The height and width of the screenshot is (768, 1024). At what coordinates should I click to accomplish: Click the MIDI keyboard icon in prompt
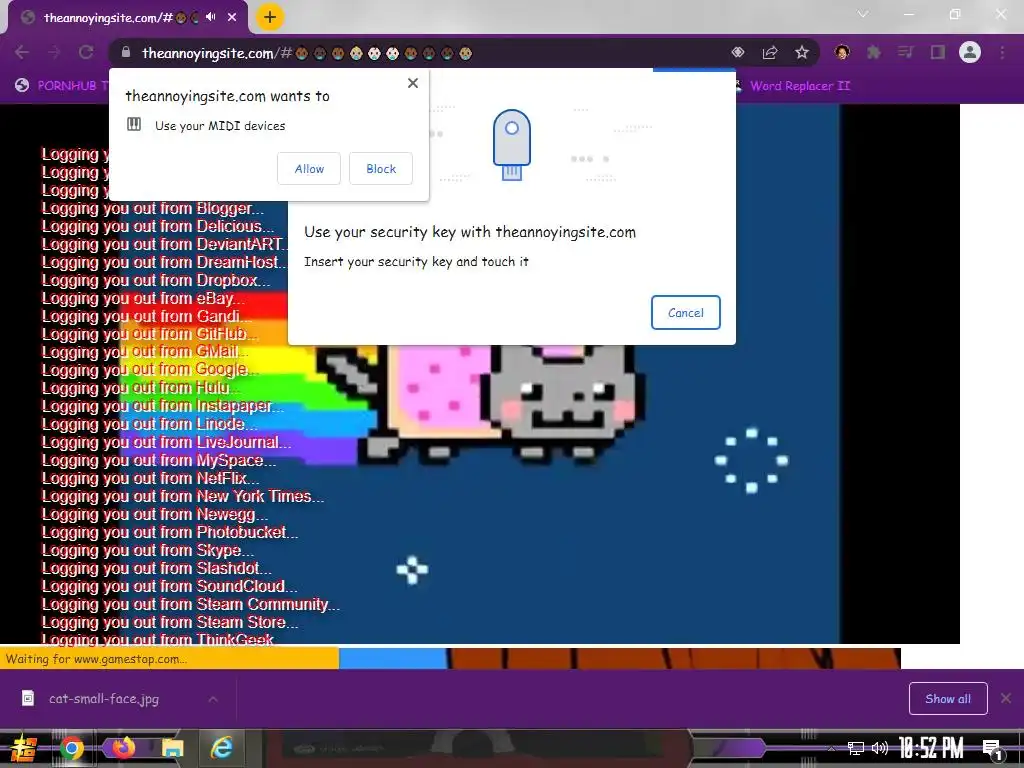click(134, 124)
